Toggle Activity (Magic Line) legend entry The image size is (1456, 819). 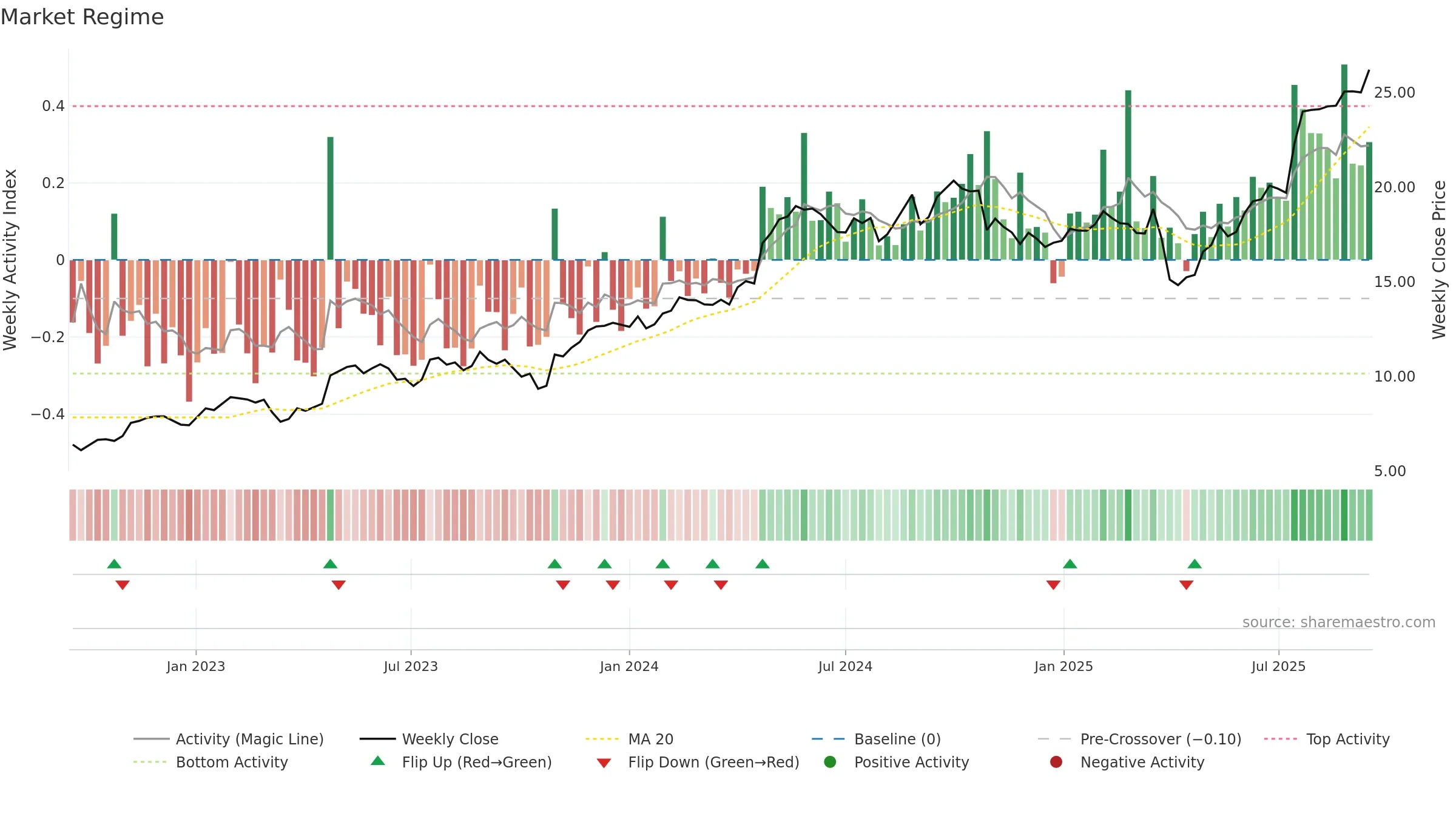tap(229, 739)
